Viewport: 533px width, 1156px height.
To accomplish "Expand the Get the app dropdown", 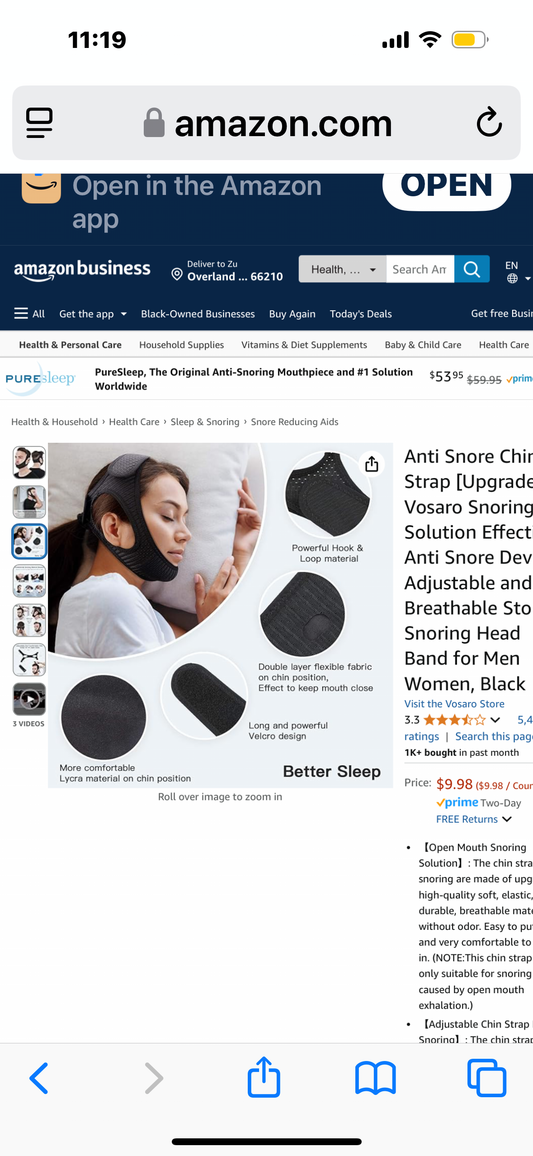I will click(93, 313).
